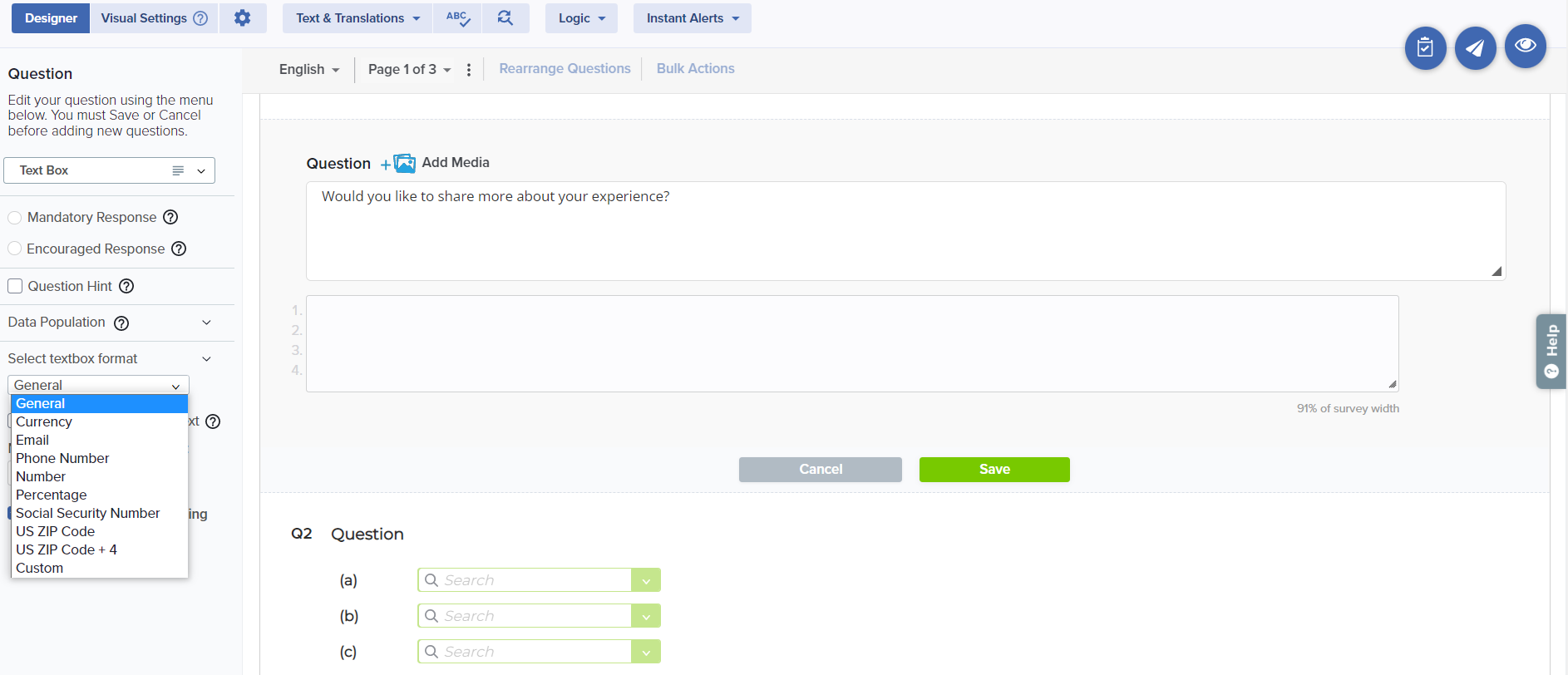Open the Text Box question type dropdown
The width and height of the screenshot is (1568, 675).
pos(110,170)
